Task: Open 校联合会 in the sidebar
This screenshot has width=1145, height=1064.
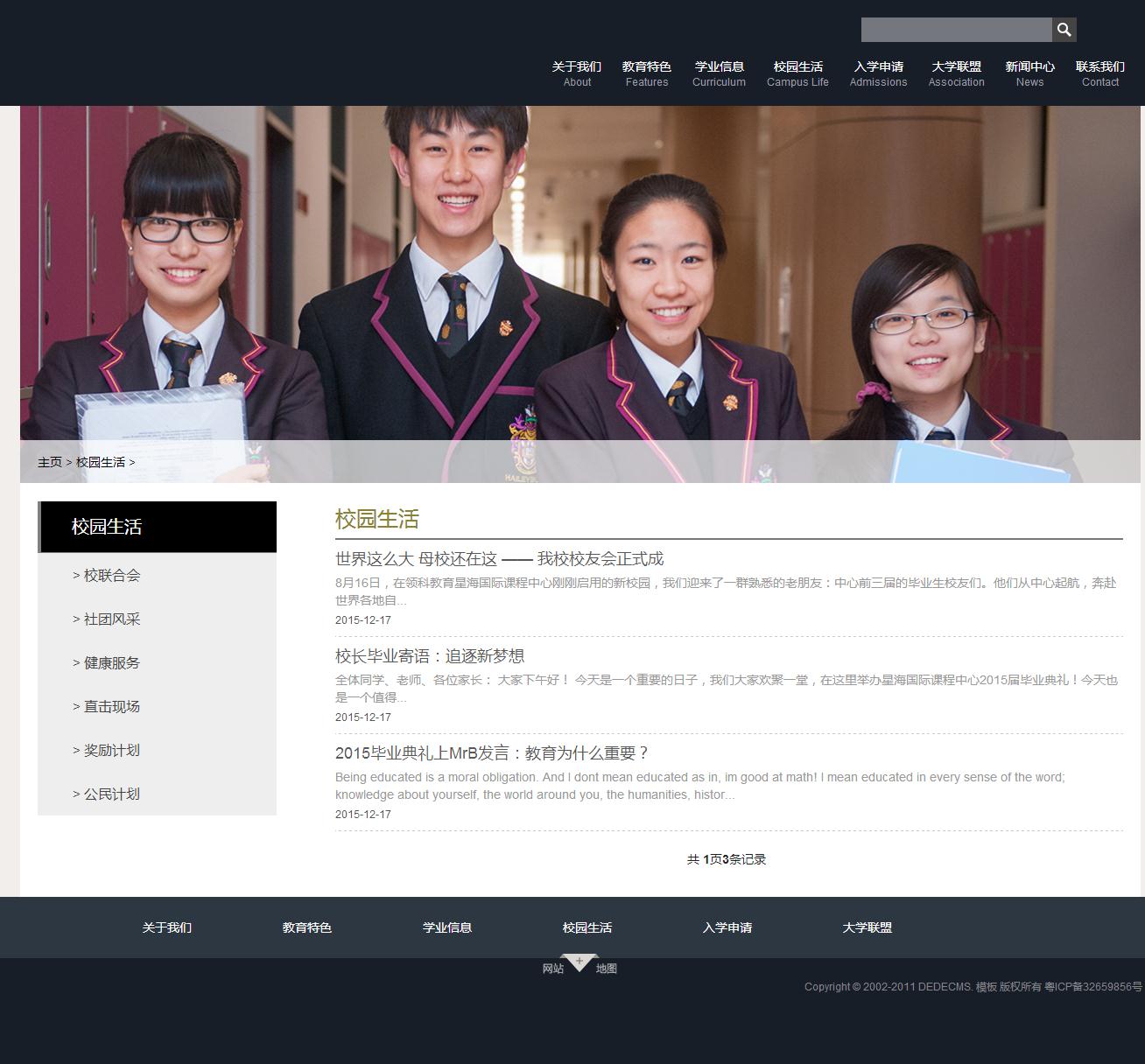Action: pos(111,576)
